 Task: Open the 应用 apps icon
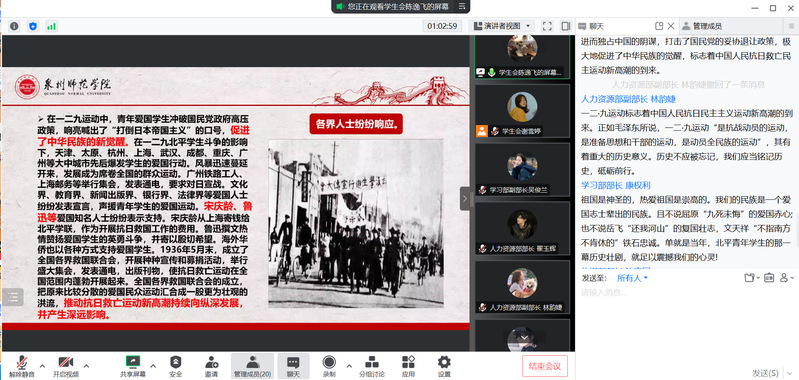[x=408, y=366]
